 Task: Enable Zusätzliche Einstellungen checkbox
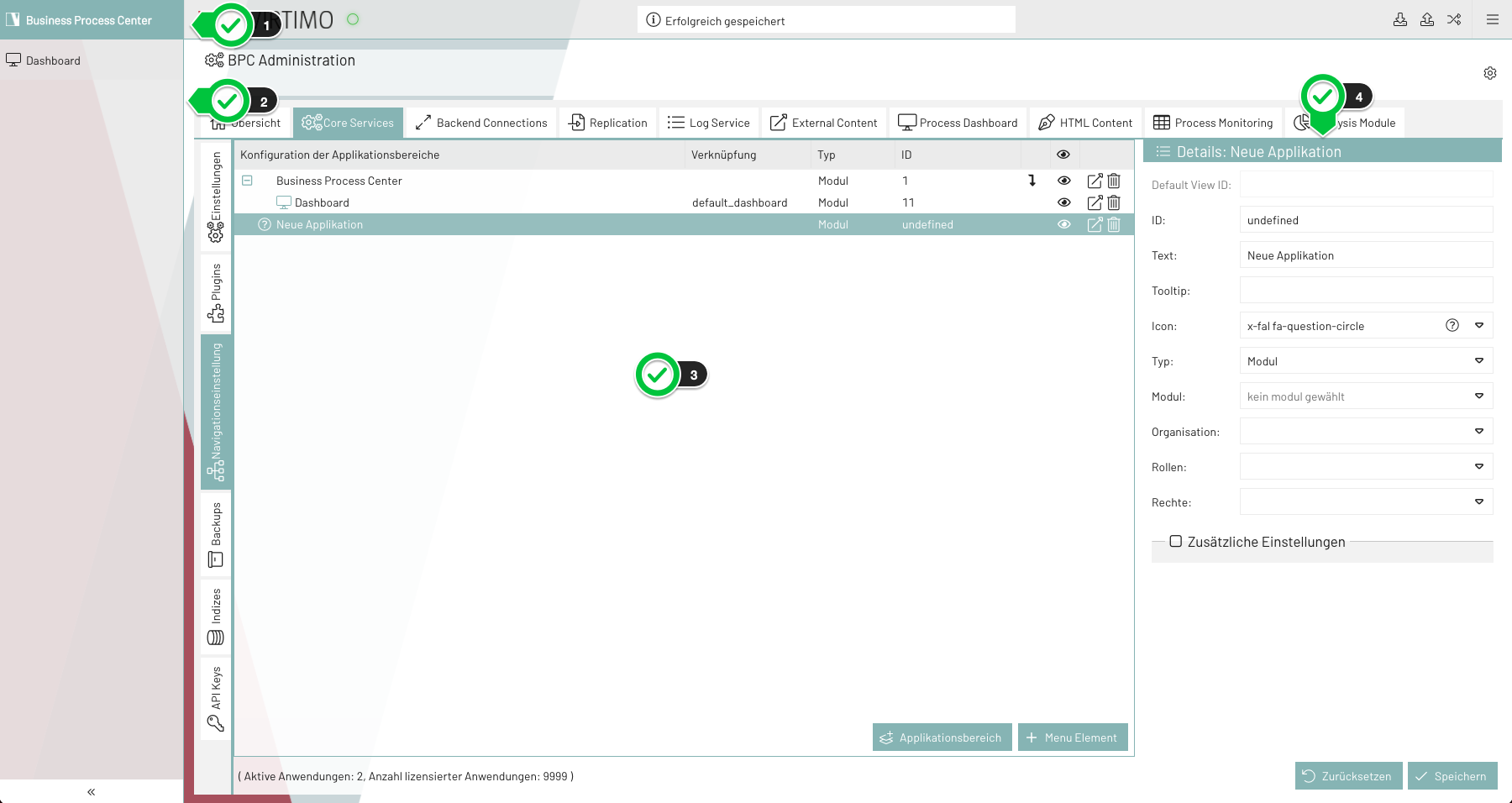(1176, 542)
